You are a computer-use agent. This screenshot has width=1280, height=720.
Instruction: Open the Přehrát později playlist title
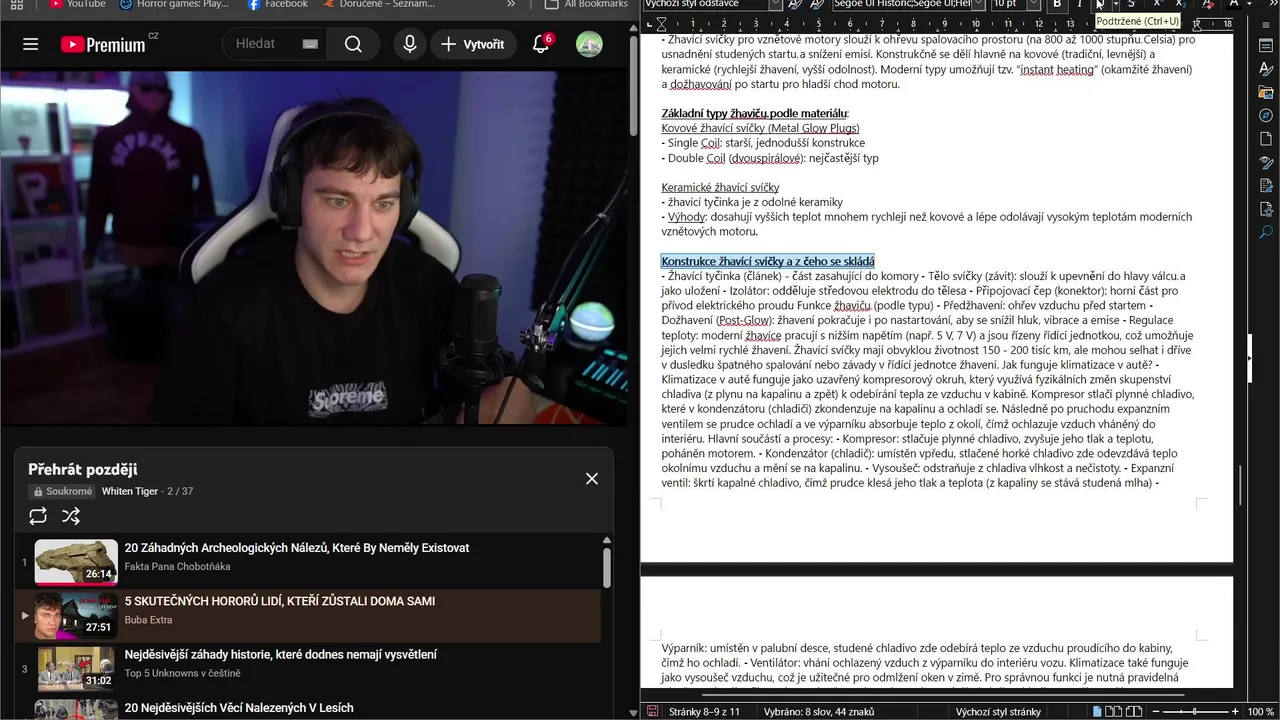(x=83, y=469)
